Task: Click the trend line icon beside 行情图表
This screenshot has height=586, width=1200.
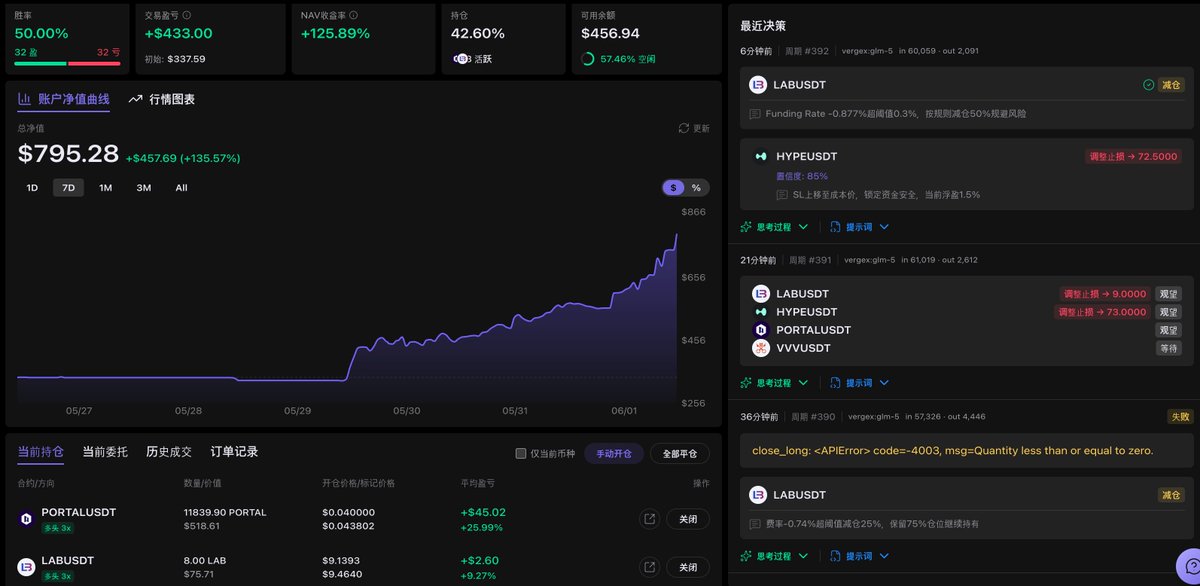Action: [136, 99]
